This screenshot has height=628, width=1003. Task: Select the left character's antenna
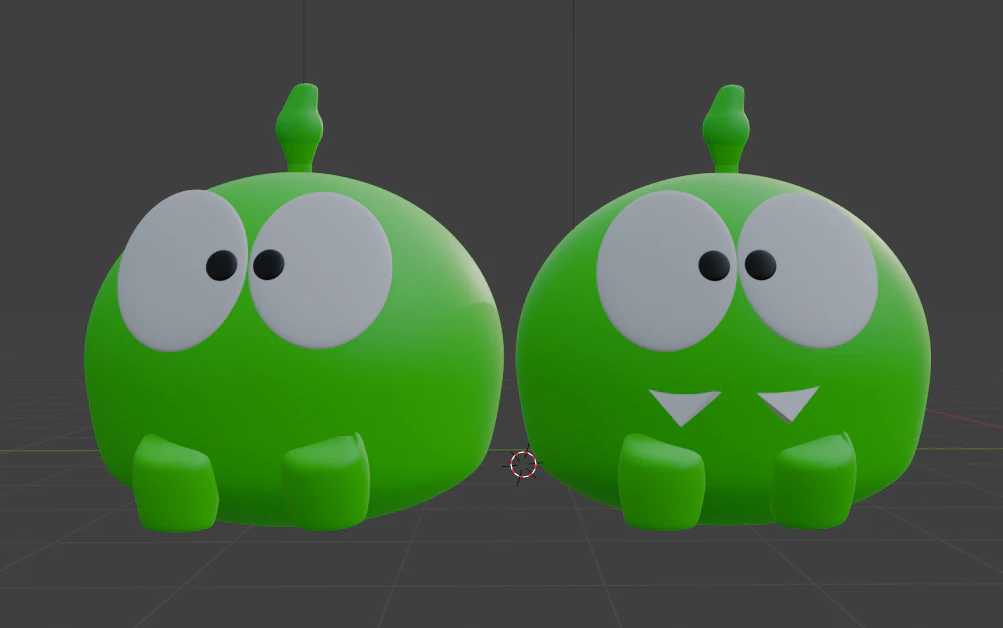[299, 127]
